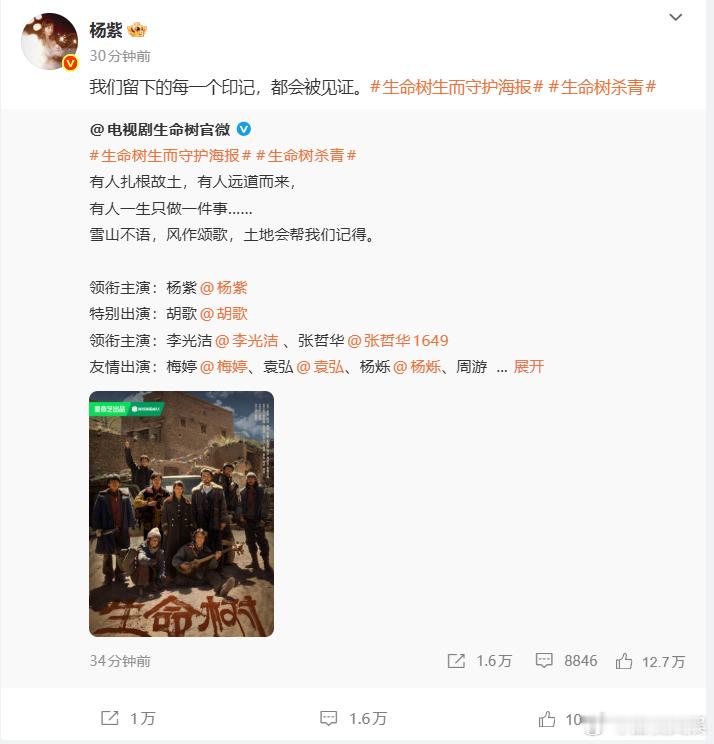Open the @胡歌 mention link
This screenshot has height=744, width=714.
[x=224, y=314]
